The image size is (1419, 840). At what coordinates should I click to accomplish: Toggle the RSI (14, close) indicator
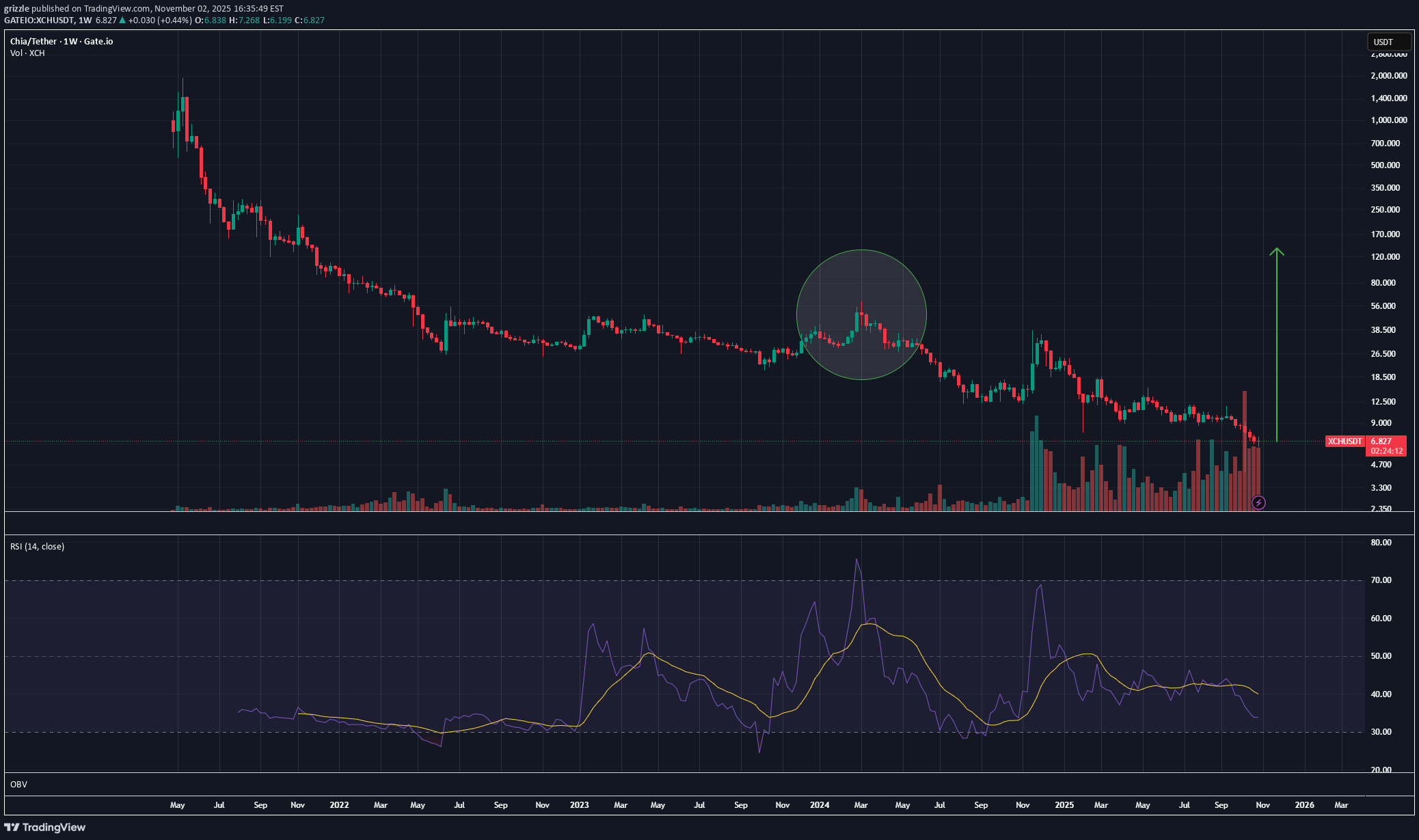coord(37,547)
